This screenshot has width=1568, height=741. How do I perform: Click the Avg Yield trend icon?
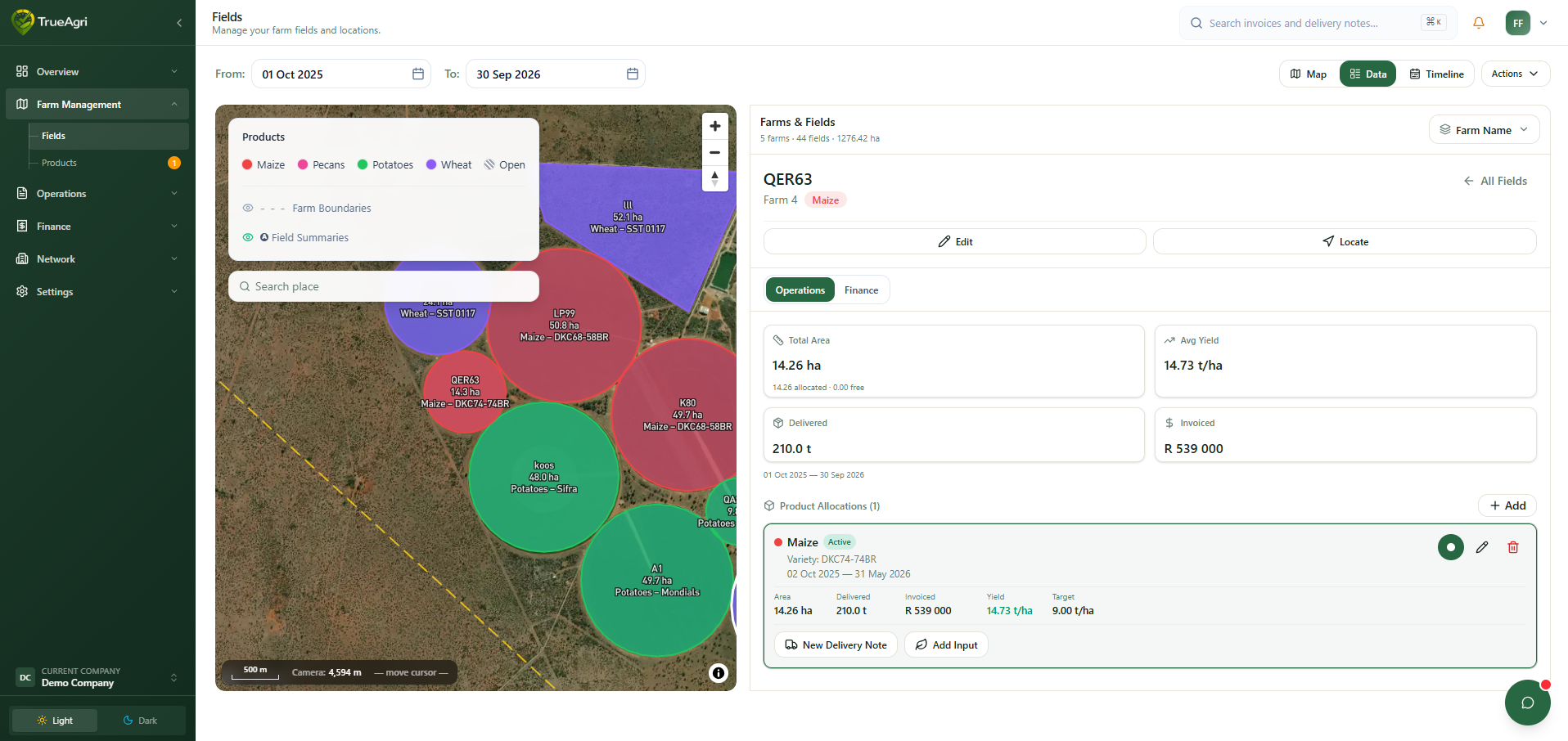click(1169, 340)
